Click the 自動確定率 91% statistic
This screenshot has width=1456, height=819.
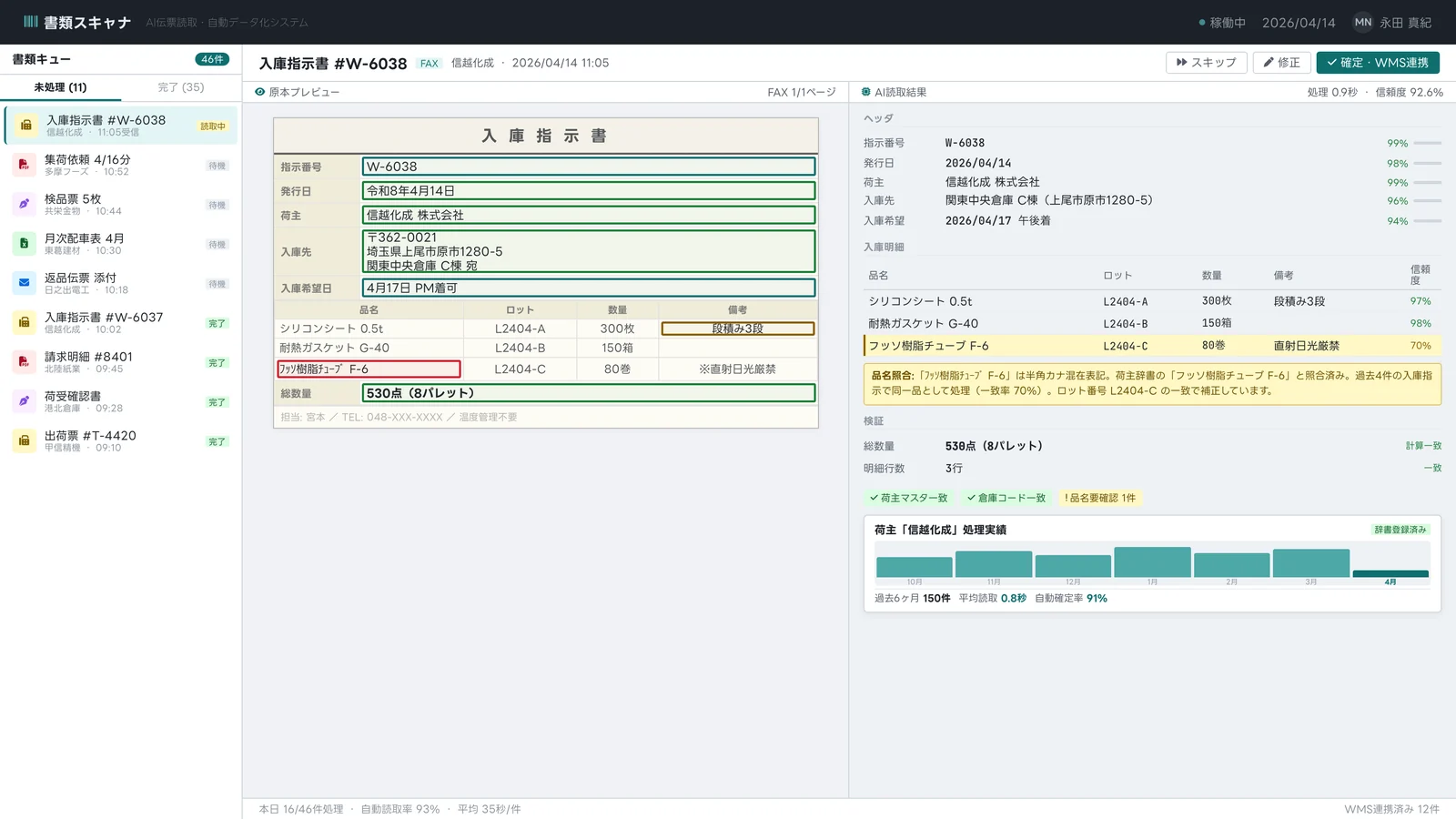coord(1071,598)
